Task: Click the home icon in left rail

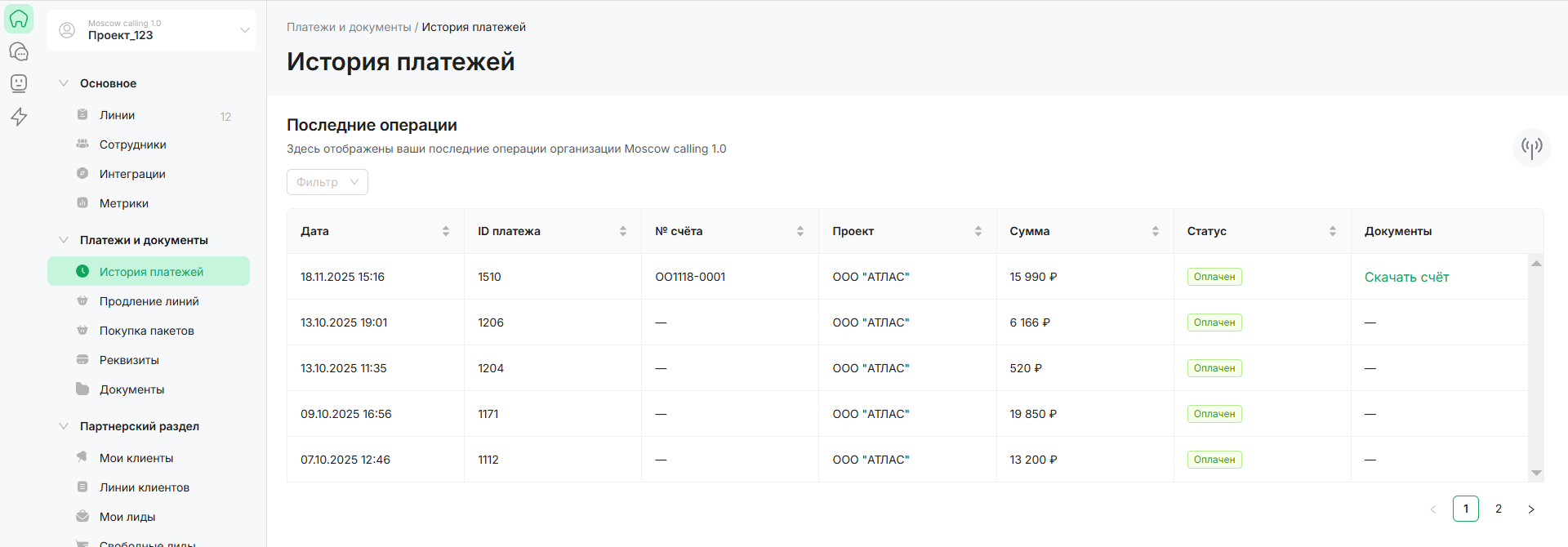Action: (19, 19)
